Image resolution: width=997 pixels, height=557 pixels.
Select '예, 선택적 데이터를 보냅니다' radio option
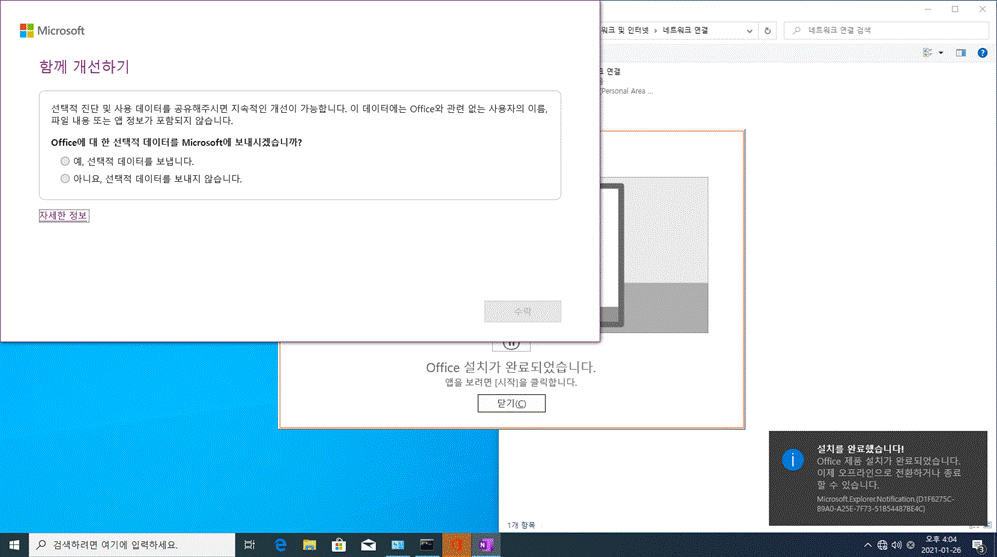point(65,162)
